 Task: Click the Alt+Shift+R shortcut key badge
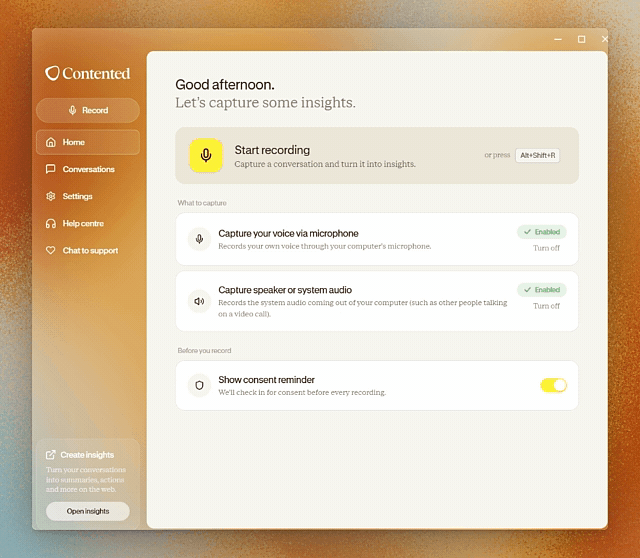pyautogui.click(x=538, y=155)
